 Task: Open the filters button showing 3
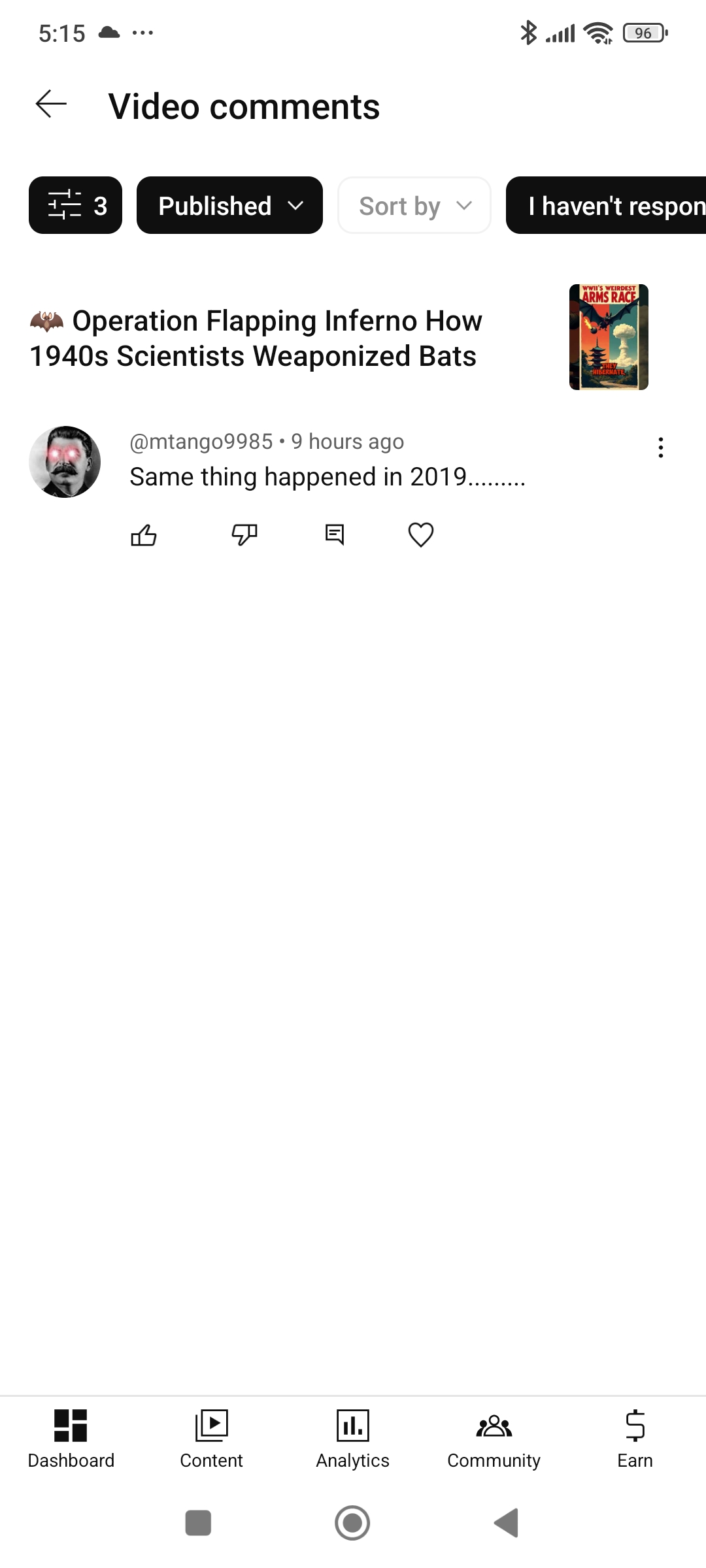pos(75,205)
